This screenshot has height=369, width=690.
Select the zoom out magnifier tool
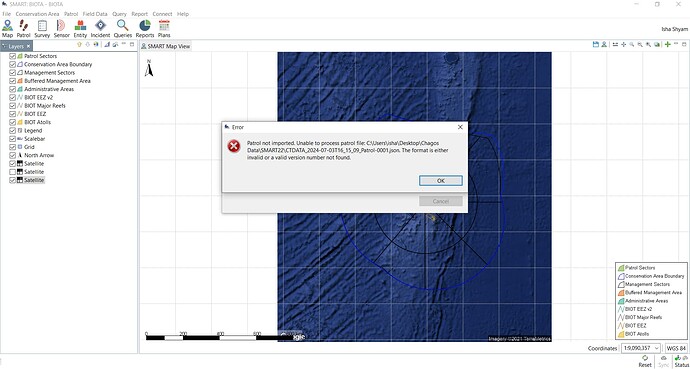coord(640,44)
